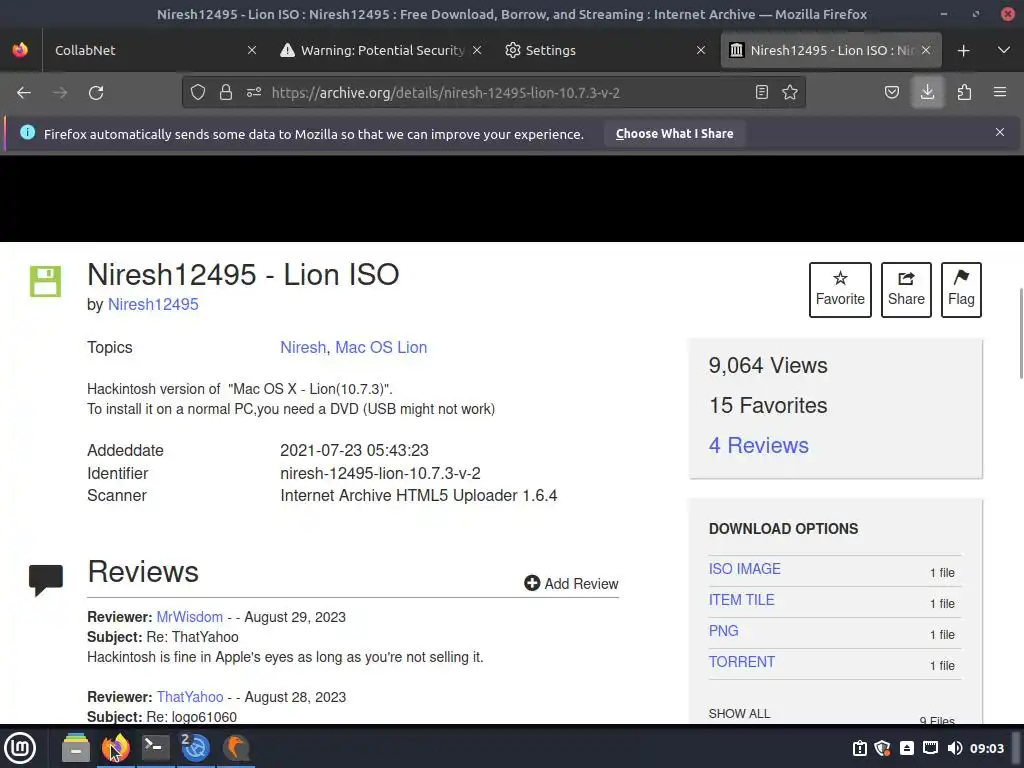Click the Favorite star button

(x=840, y=289)
